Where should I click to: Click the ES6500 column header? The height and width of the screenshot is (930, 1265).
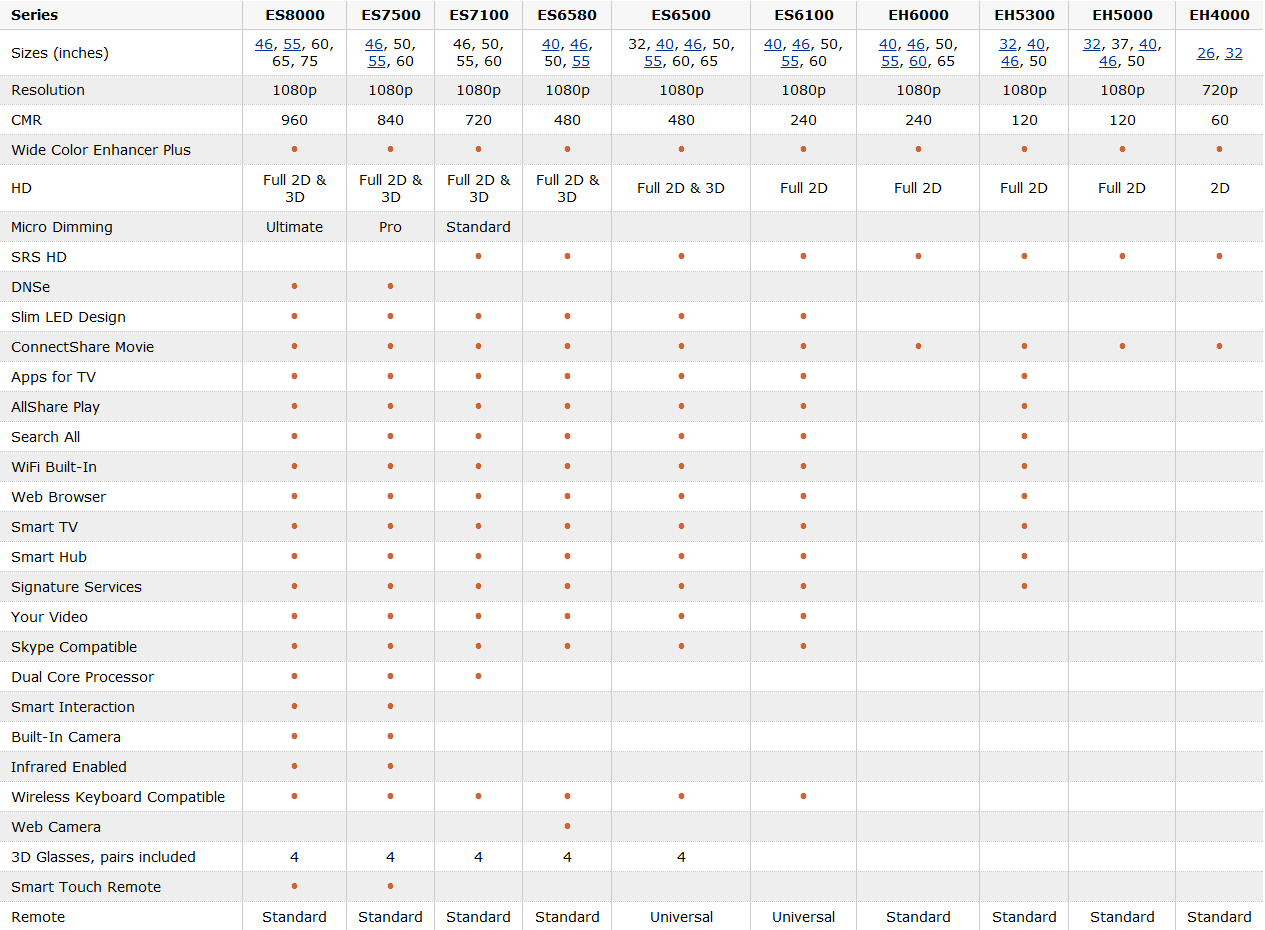tap(681, 15)
